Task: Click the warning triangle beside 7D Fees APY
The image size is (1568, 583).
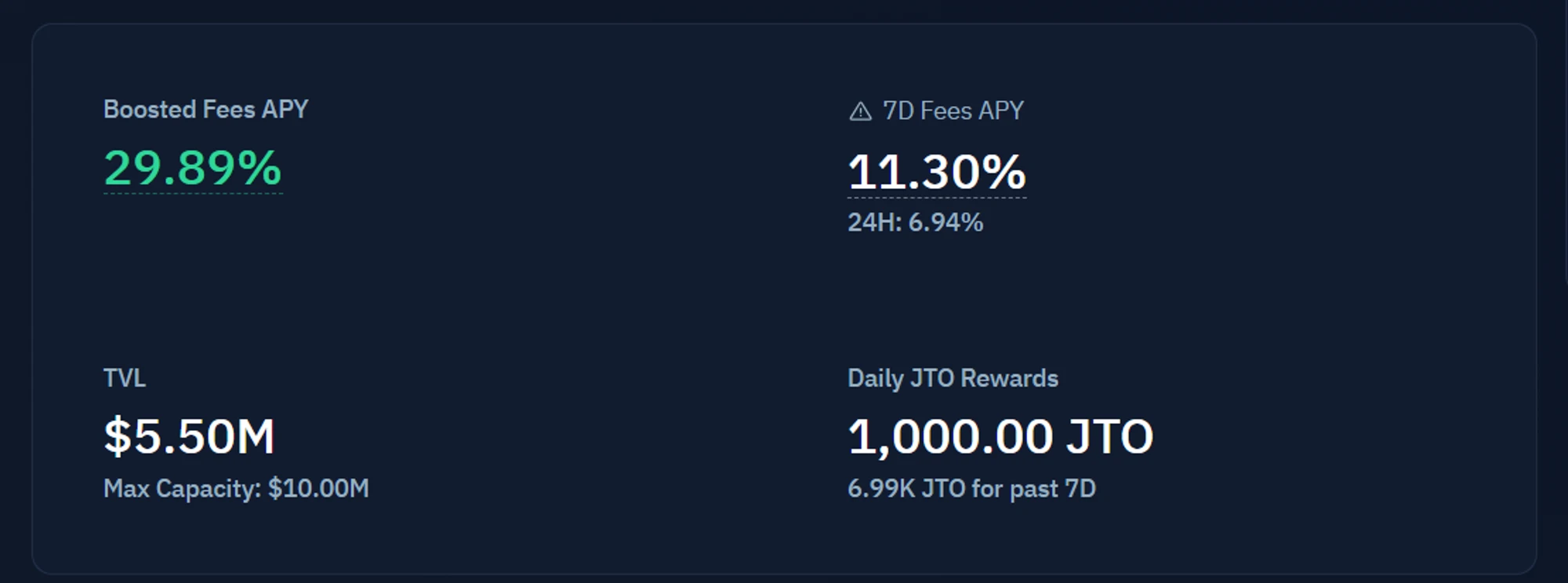Action: tap(860, 111)
